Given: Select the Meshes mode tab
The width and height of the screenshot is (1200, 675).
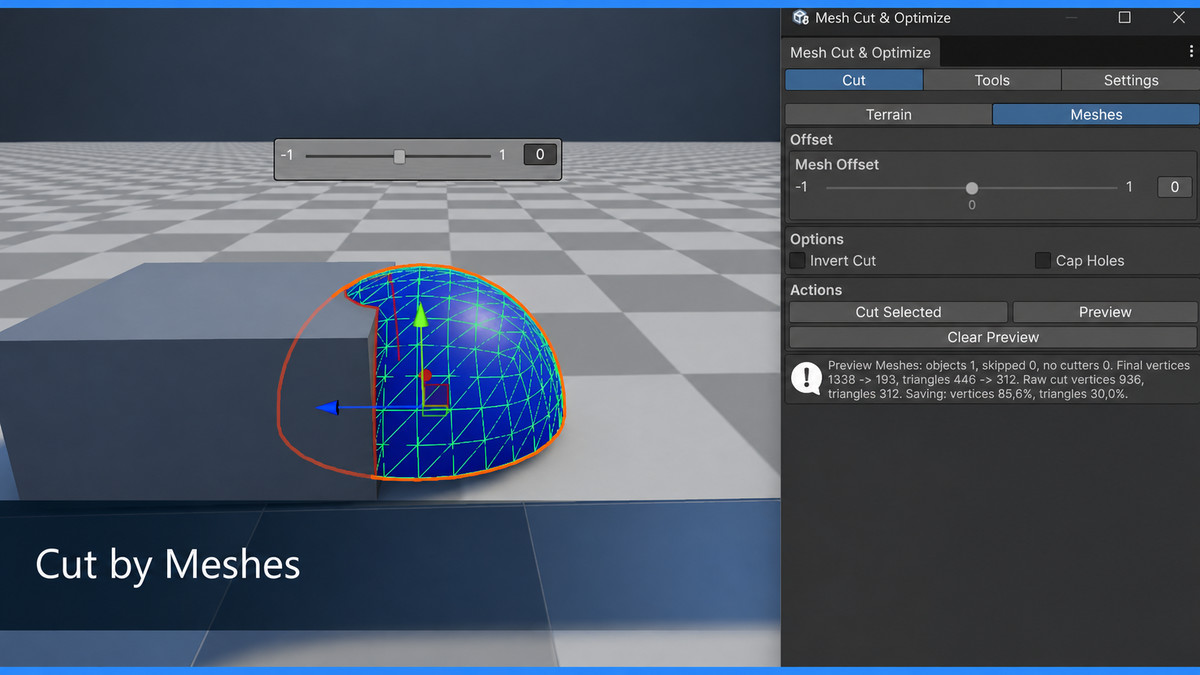Looking at the screenshot, I should click(1096, 114).
